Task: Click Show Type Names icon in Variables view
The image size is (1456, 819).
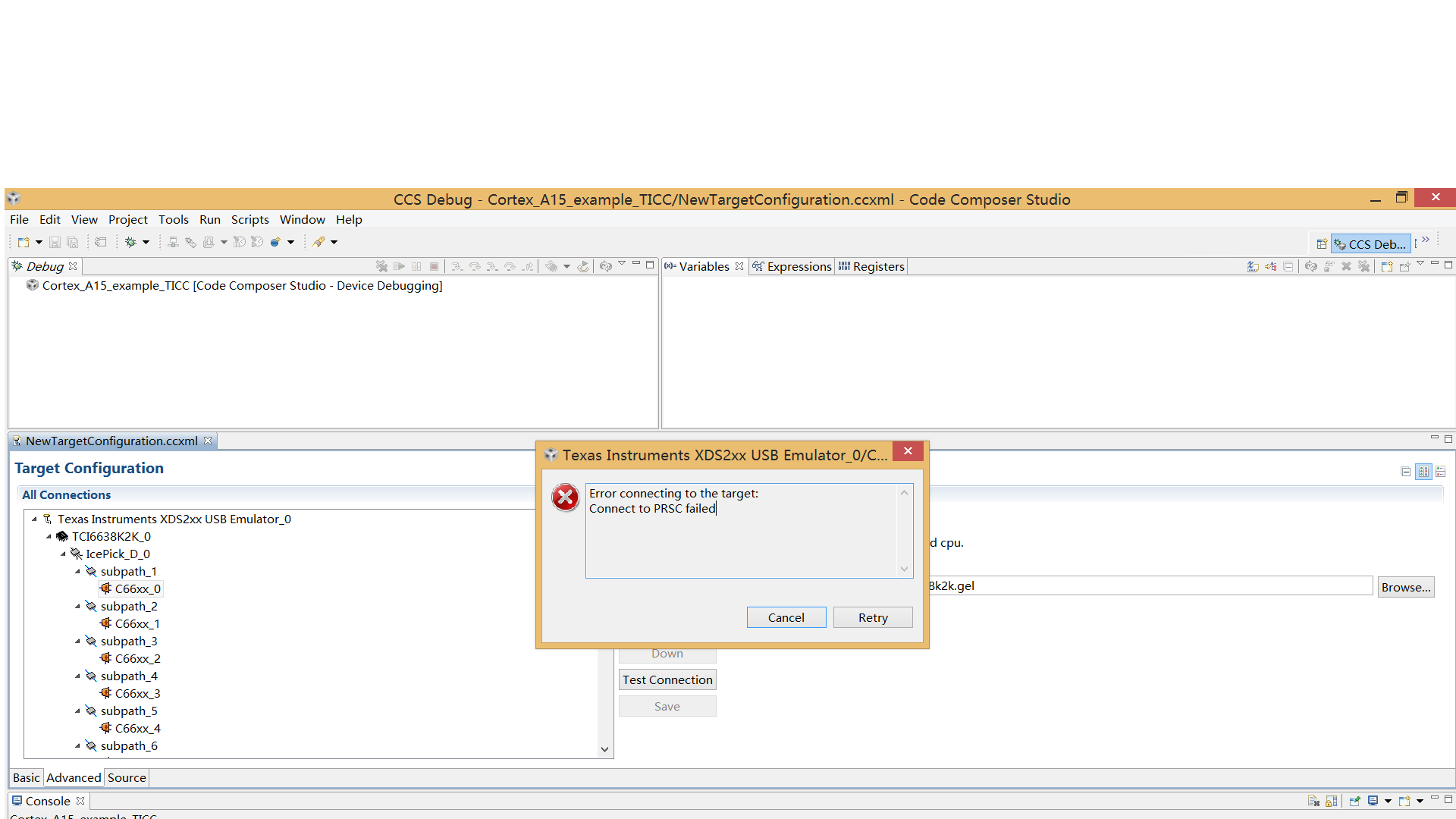Action: tap(1253, 267)
